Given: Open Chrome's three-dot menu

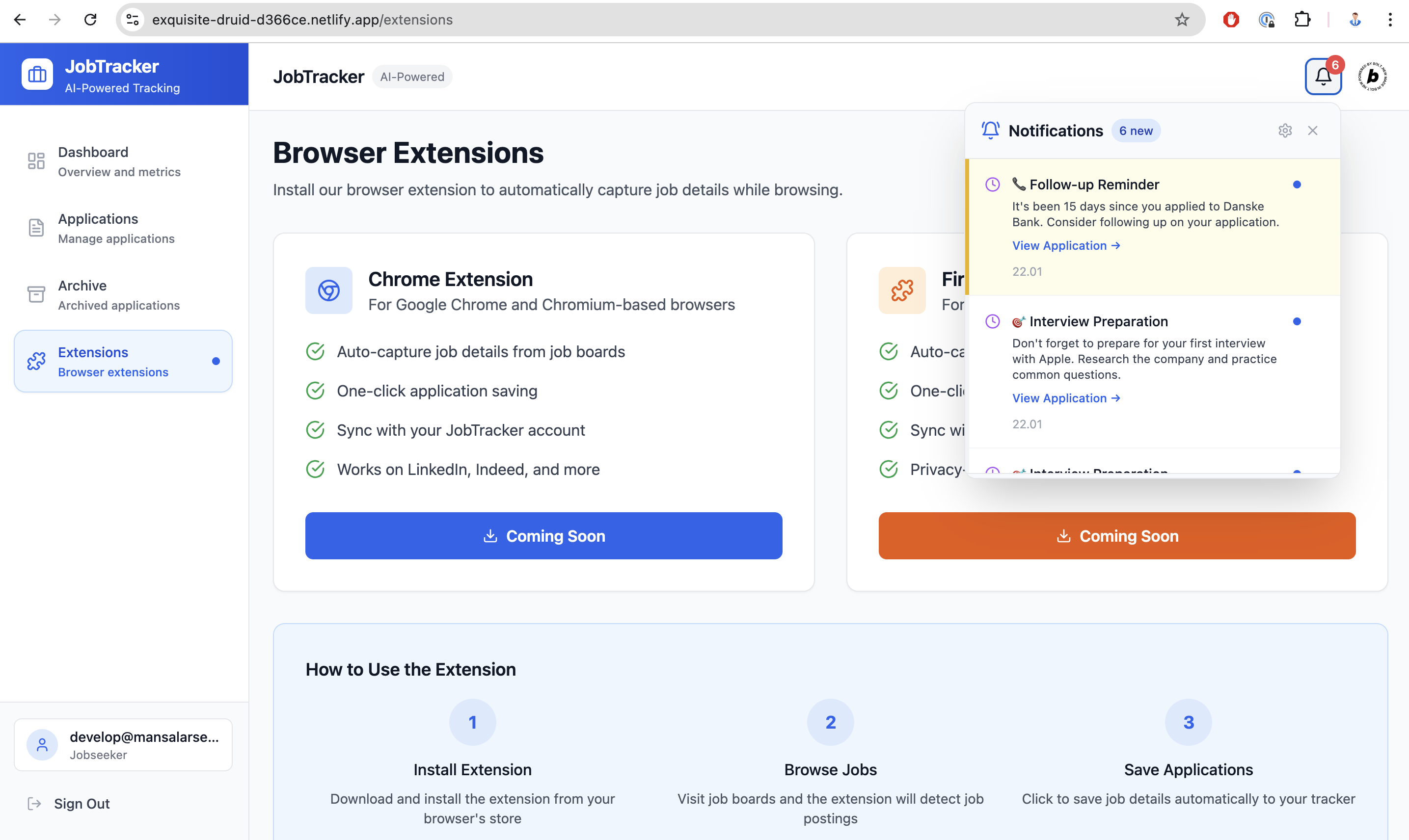Looking at the screenshot, I should [x=1390, y=20].
